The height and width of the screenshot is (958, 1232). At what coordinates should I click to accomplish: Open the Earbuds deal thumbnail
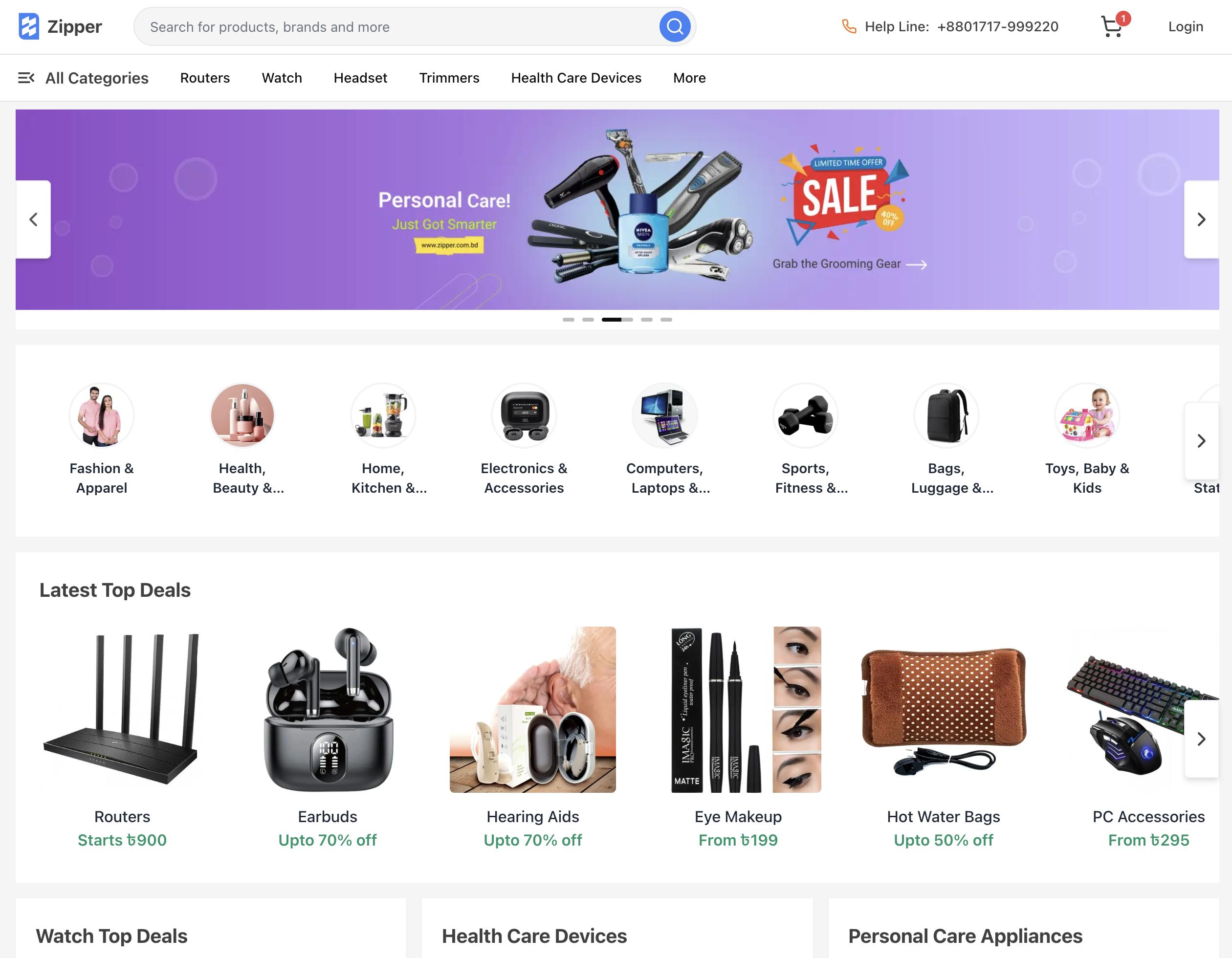(328, 710)
